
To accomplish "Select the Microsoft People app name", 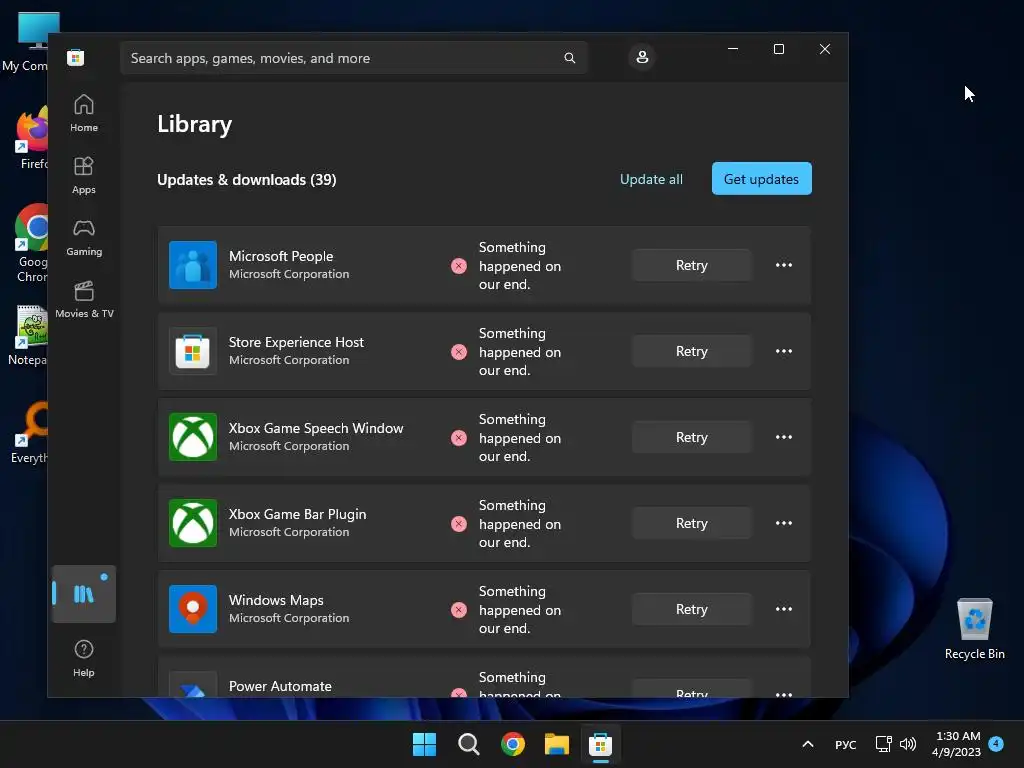I will click(x=281, y=256).
